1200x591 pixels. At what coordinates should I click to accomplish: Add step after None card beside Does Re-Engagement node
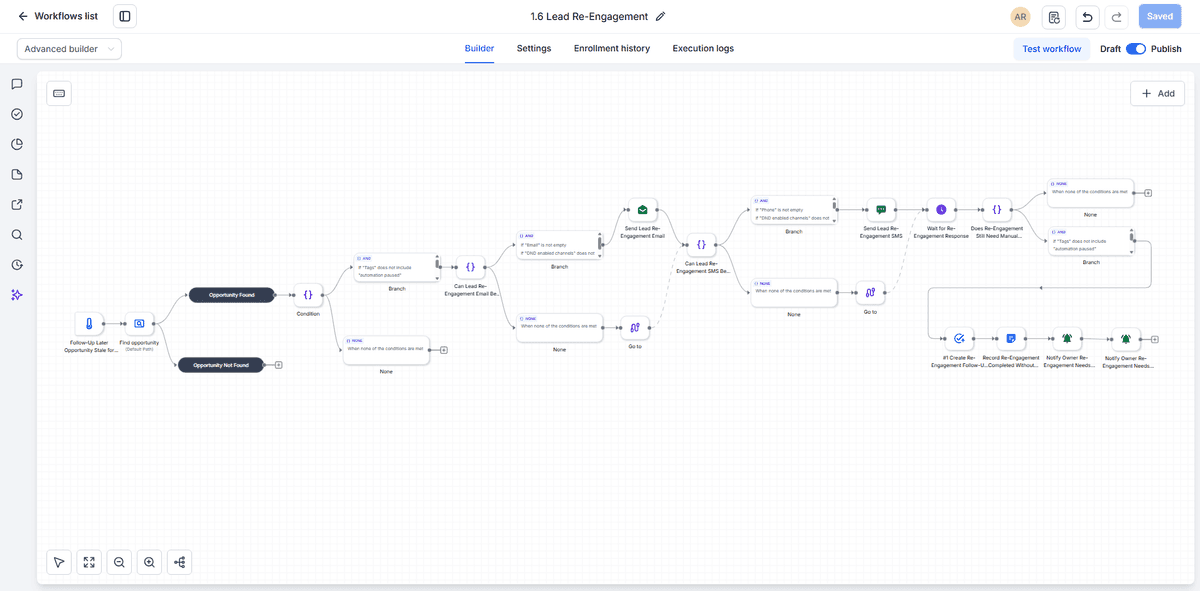1148,193
